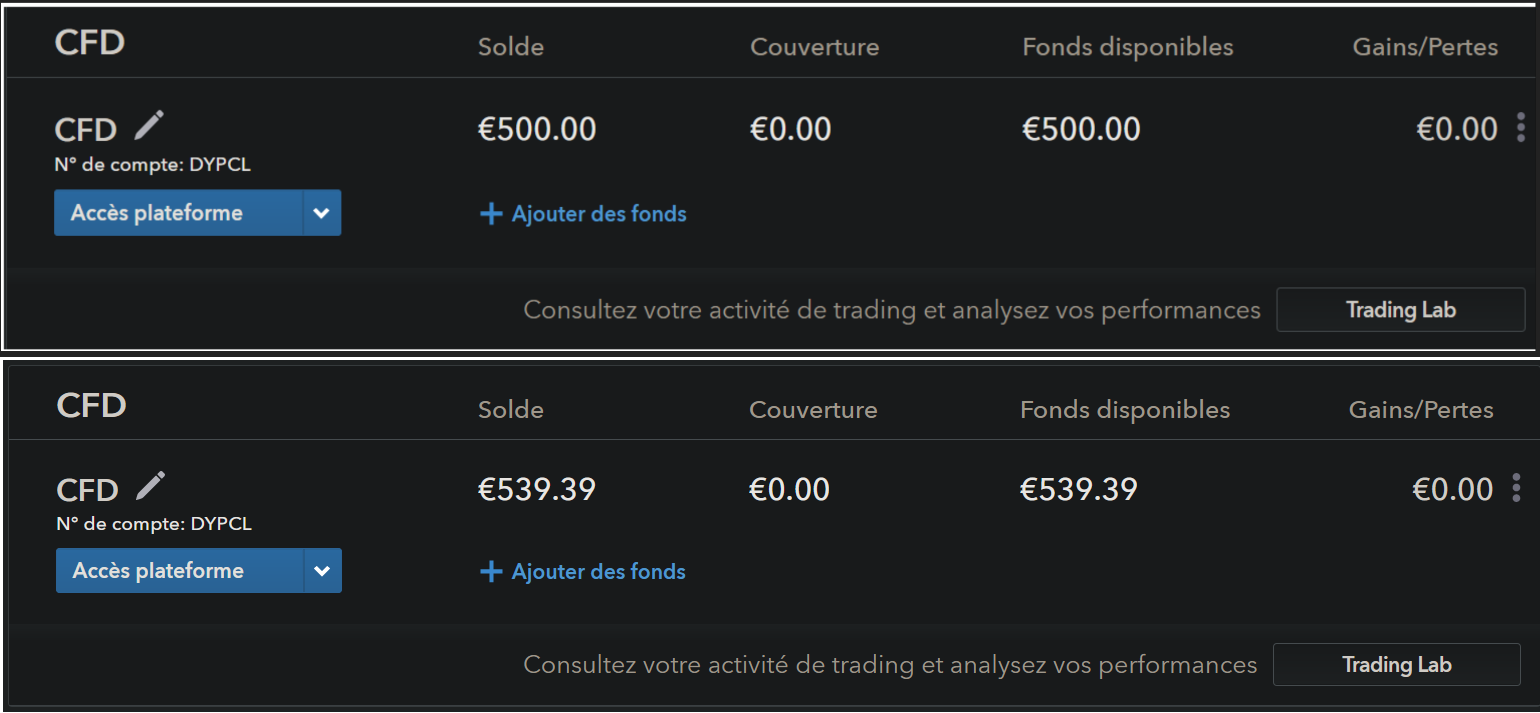Click the plus icon to add funds to the €539.39 account
This screenshot has width=1540, height=713.
click(x=491, y=572)
